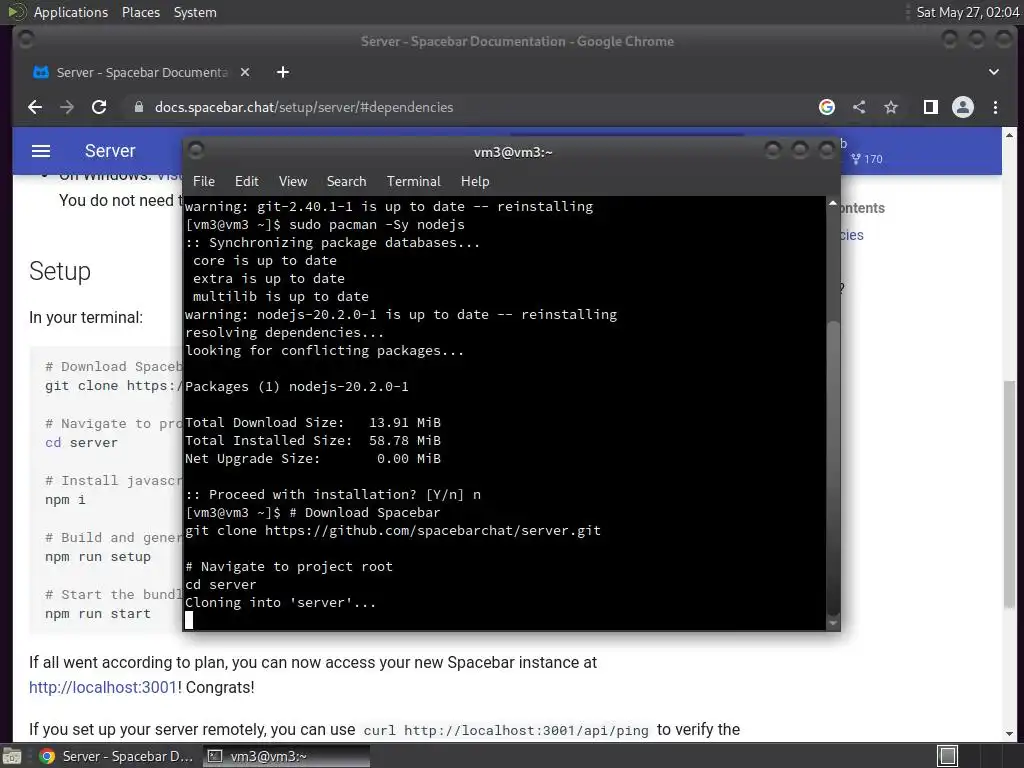Select the Spacebar Documentation tab
This screenshot has width=1024, height=768.
(142, 72)
